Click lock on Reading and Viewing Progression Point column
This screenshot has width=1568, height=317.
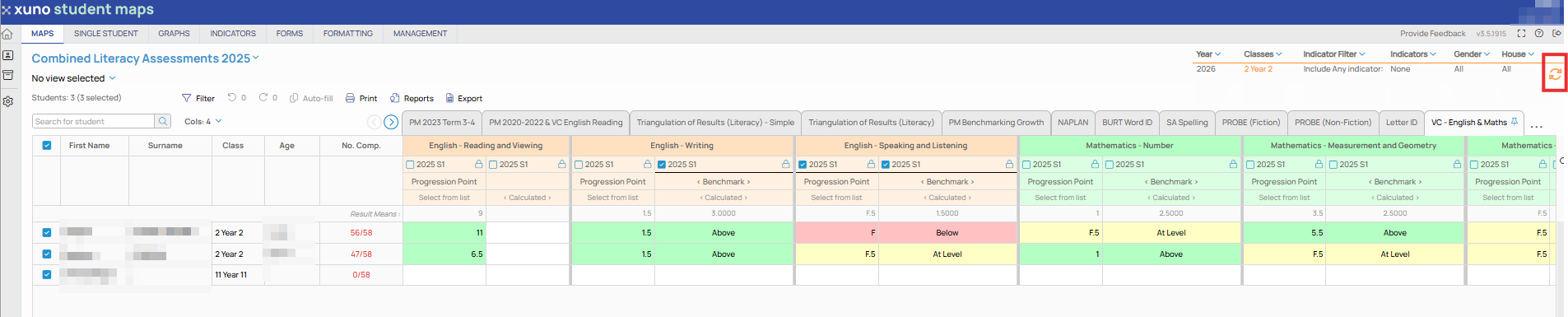(x=478, y=165)
